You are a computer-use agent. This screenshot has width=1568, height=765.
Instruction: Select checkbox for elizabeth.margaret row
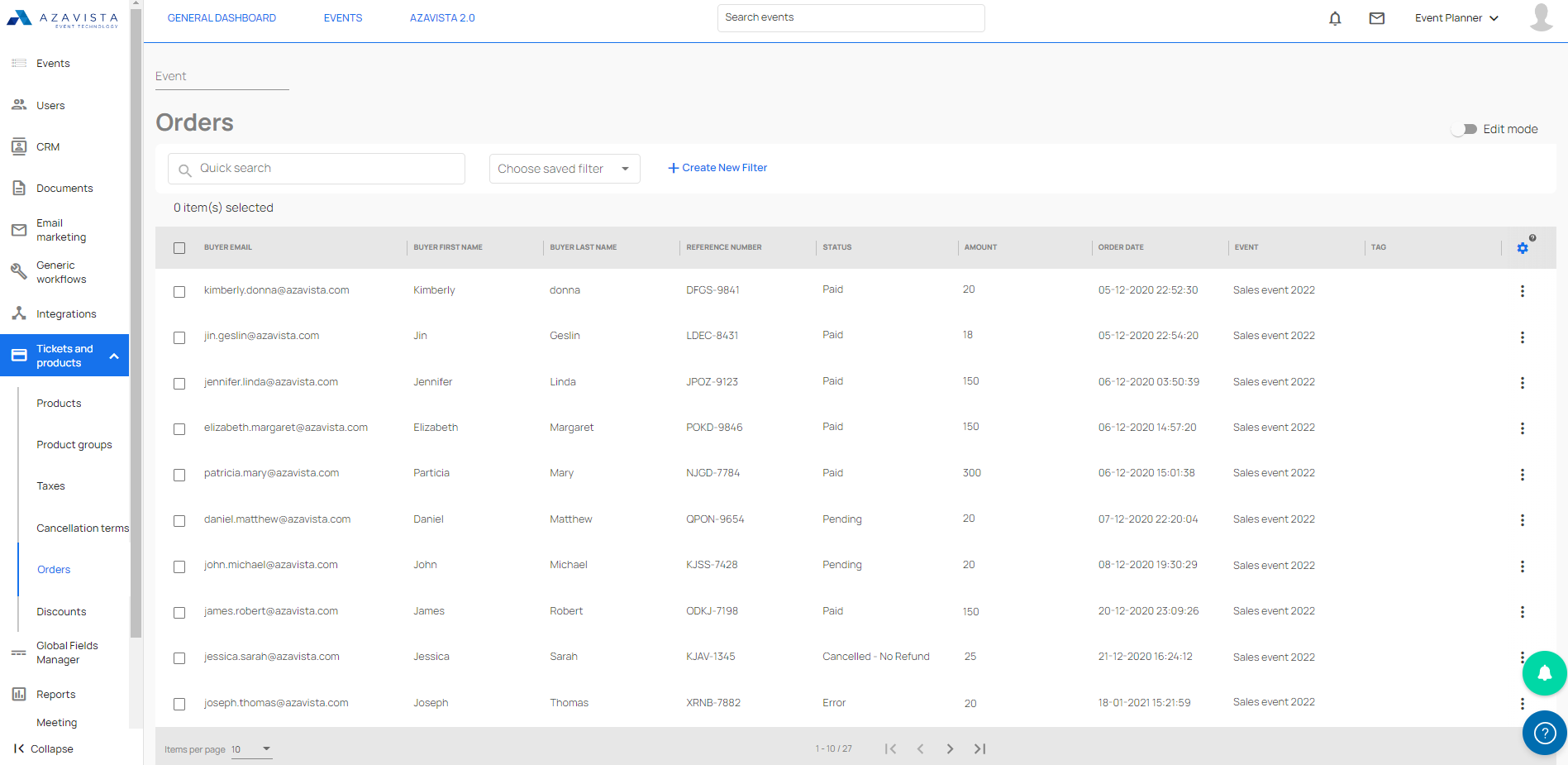coord(179,429)
